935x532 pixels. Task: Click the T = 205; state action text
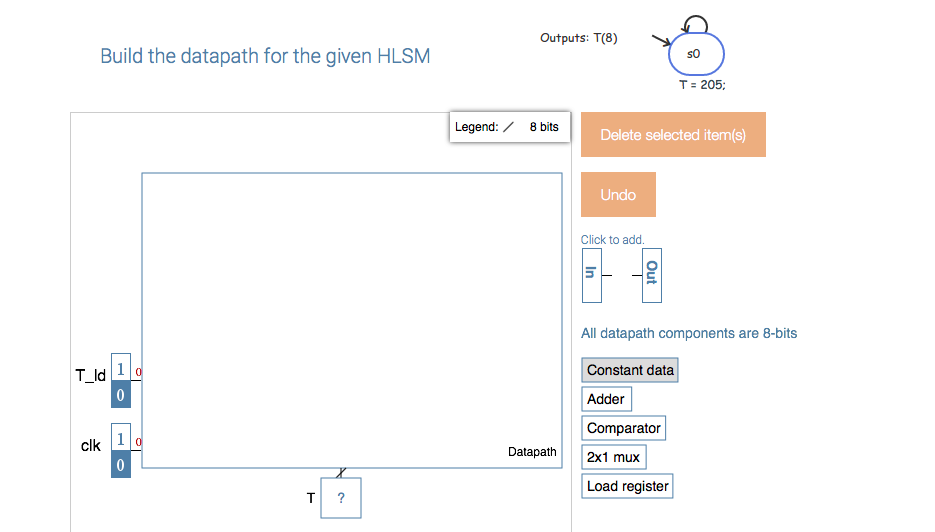[x=702, y=85]
